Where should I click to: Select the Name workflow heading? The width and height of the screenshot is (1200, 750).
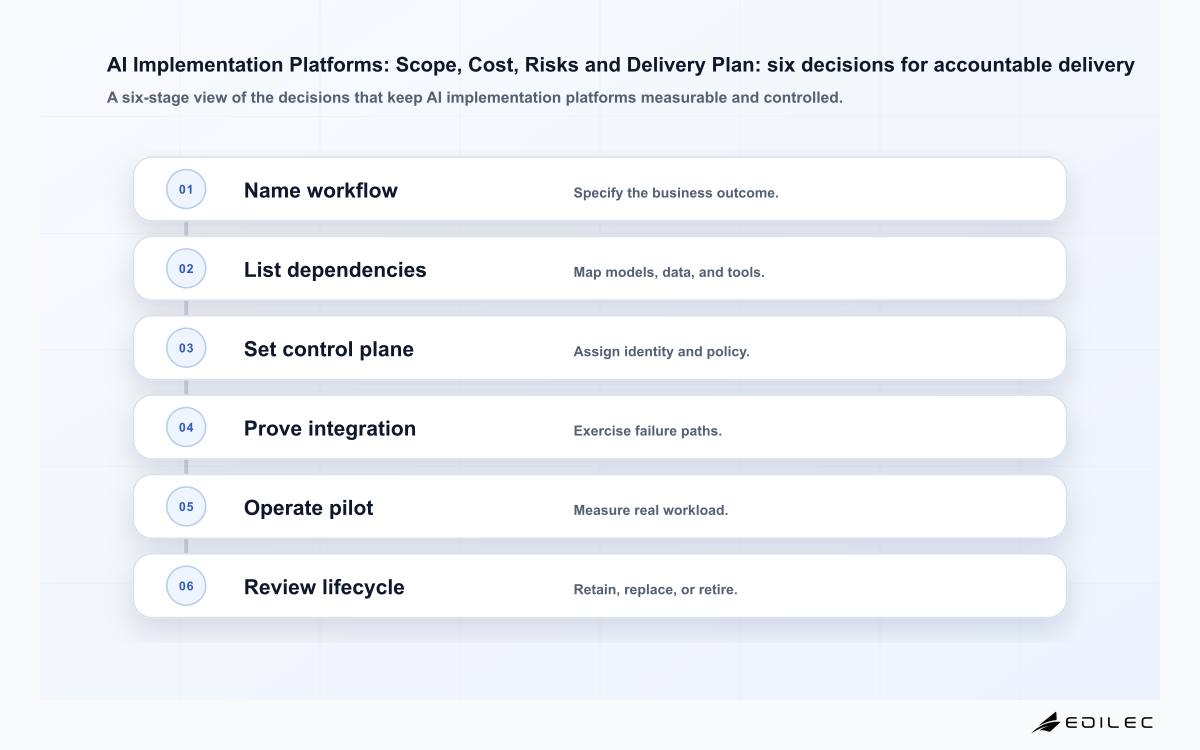point(321,190)
